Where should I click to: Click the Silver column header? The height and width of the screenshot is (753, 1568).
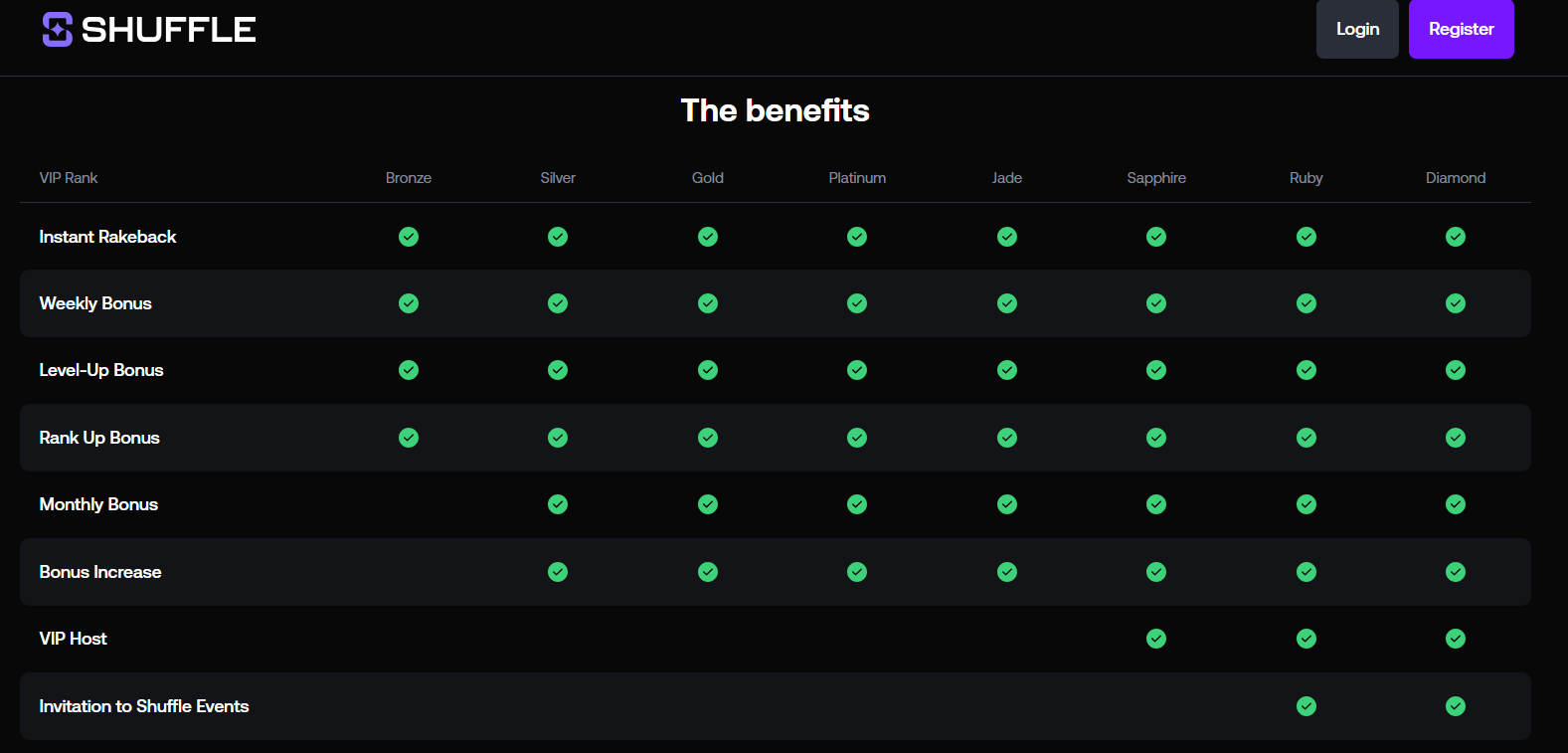click(558, 178)
